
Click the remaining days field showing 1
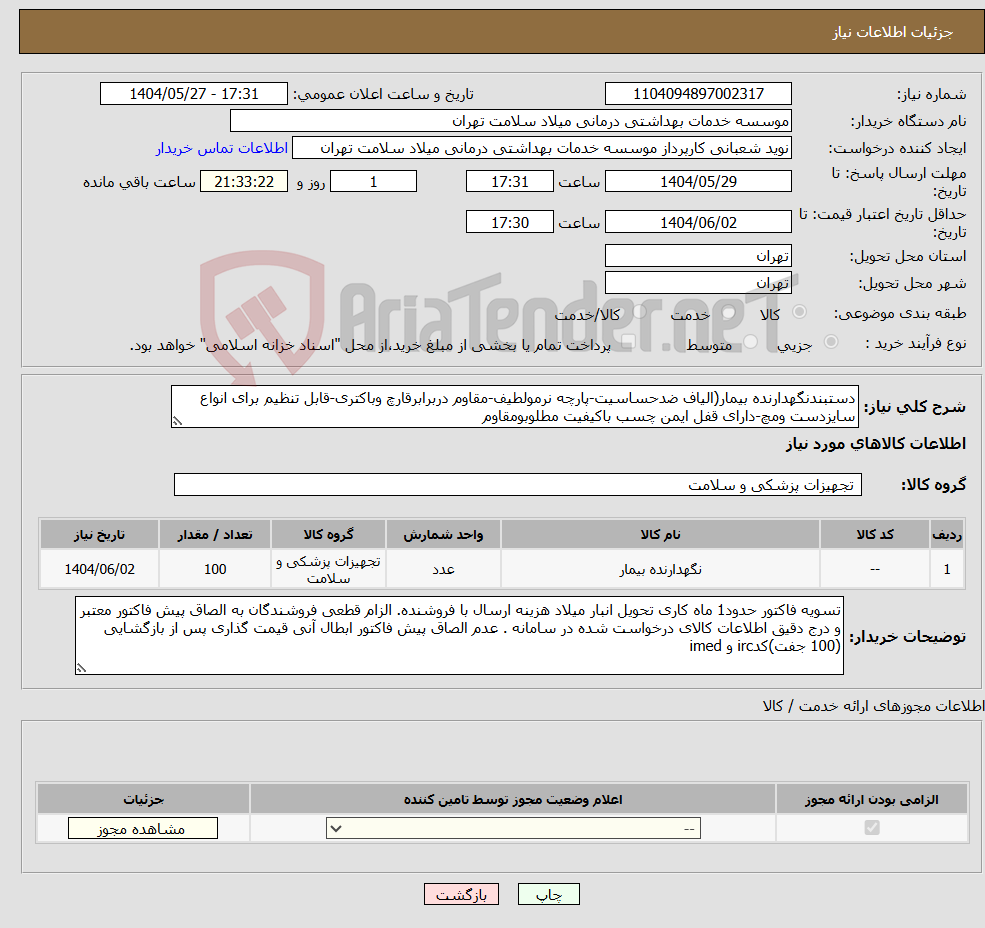373,182
